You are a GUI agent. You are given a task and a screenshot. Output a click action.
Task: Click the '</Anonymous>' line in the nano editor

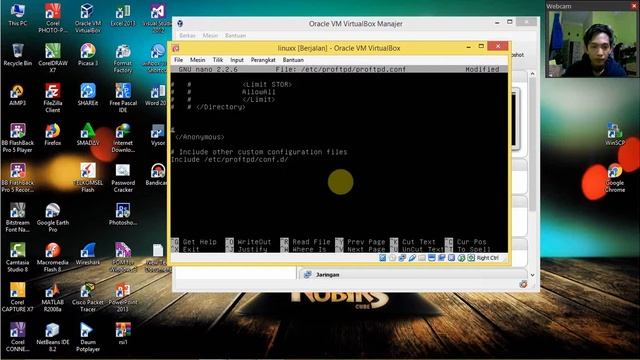(200, 137)
